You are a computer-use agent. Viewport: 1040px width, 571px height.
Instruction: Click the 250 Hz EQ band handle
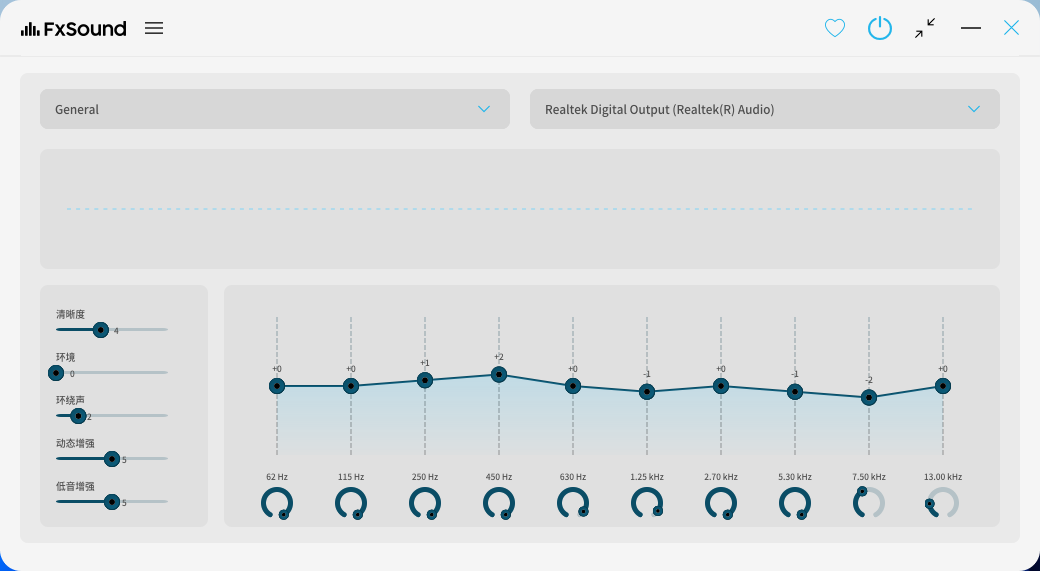tap(425, 380)
